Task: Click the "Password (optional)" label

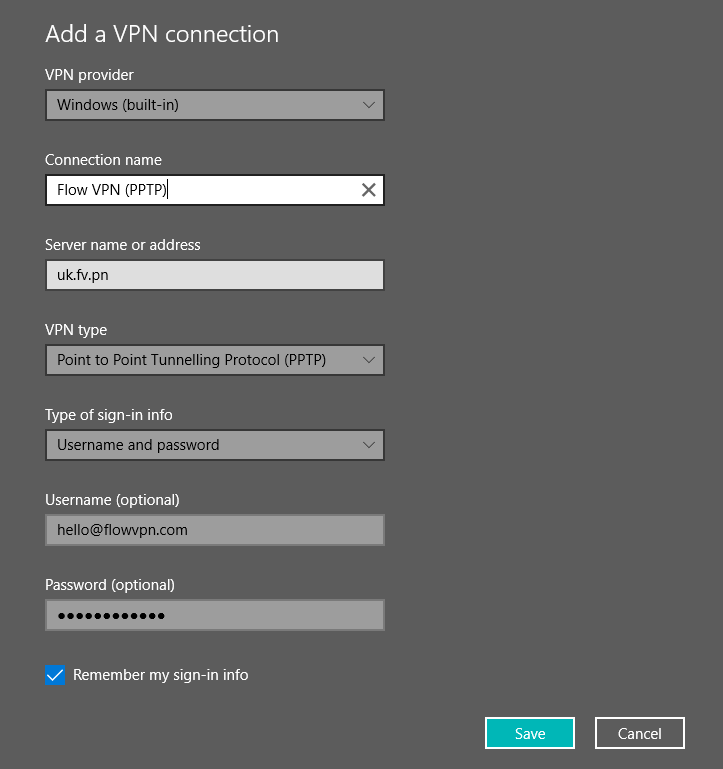Action: pos(110,585)
